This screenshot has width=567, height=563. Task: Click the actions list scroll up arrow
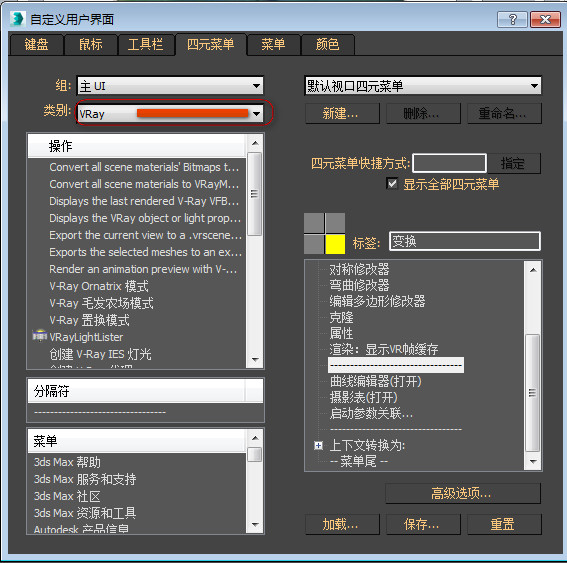pyautogui.click(x=255, y=143)
